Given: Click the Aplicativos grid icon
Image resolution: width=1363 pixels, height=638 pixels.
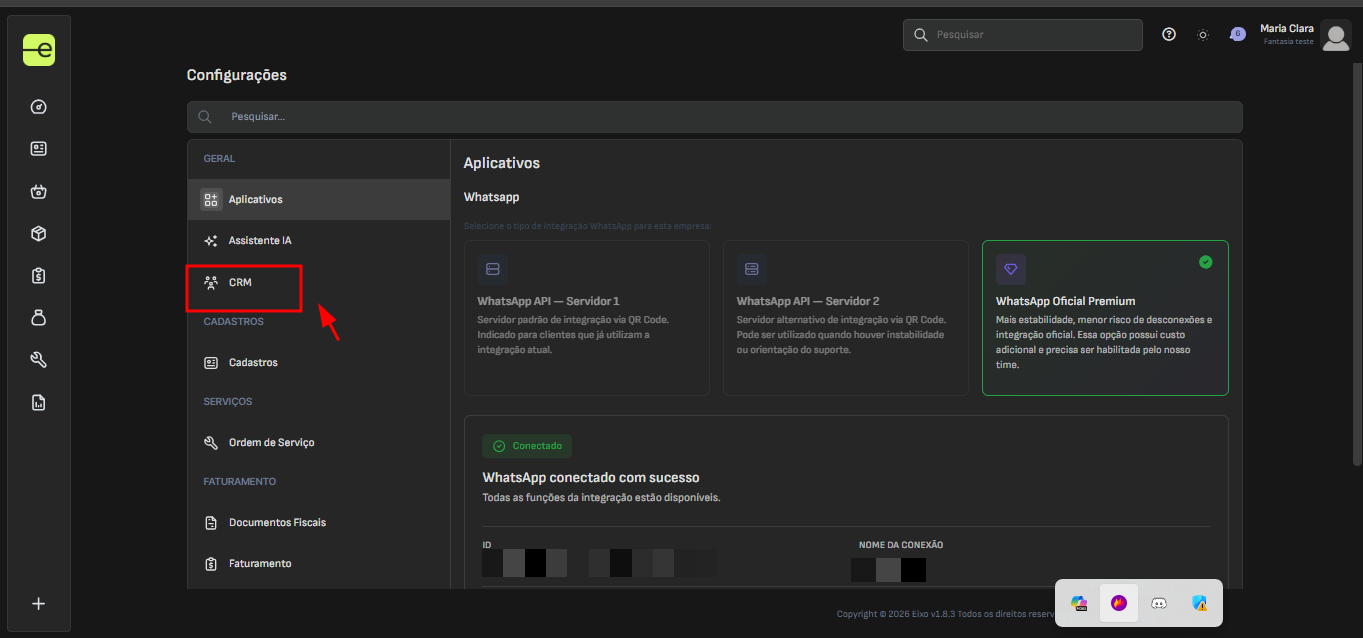Looking at the screenshot, I should (x=211, y=199).
